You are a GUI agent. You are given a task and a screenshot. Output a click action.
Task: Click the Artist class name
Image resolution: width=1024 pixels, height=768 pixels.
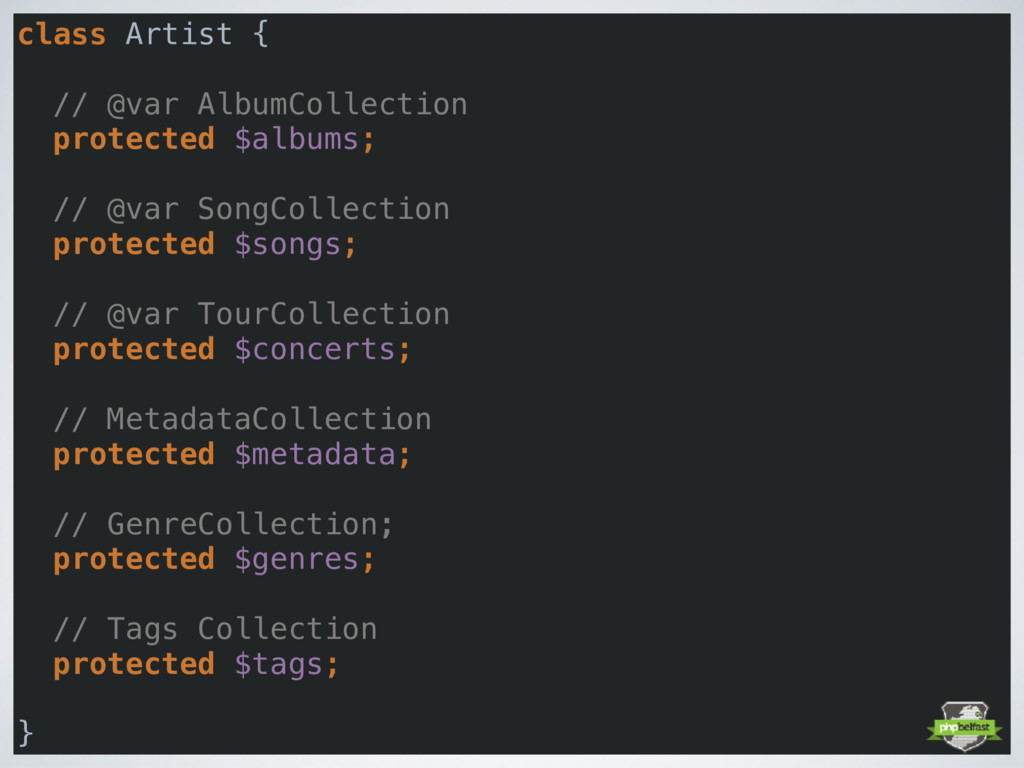[178, 34]
